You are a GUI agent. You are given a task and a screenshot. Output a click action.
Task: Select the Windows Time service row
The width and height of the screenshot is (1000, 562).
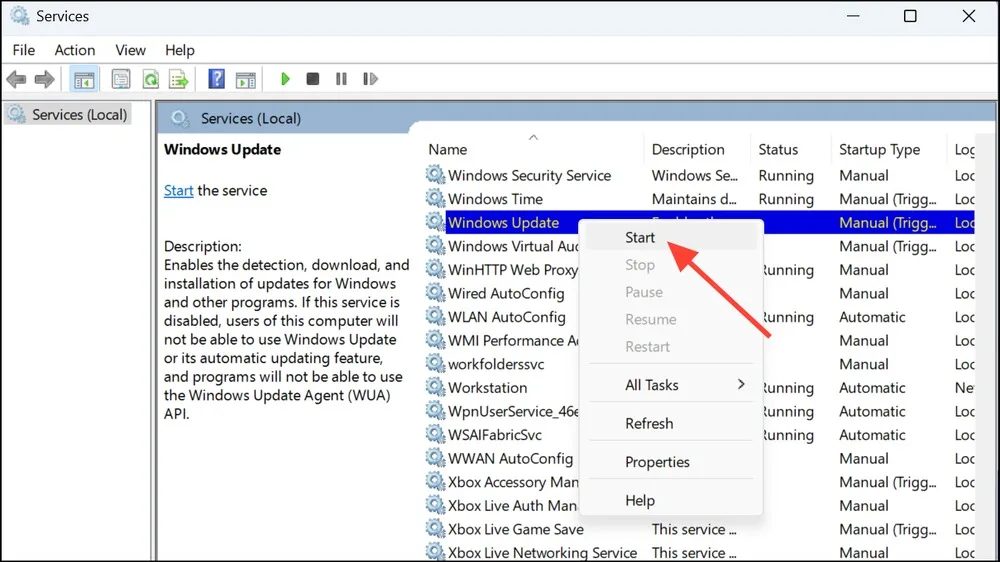point(700,199)
